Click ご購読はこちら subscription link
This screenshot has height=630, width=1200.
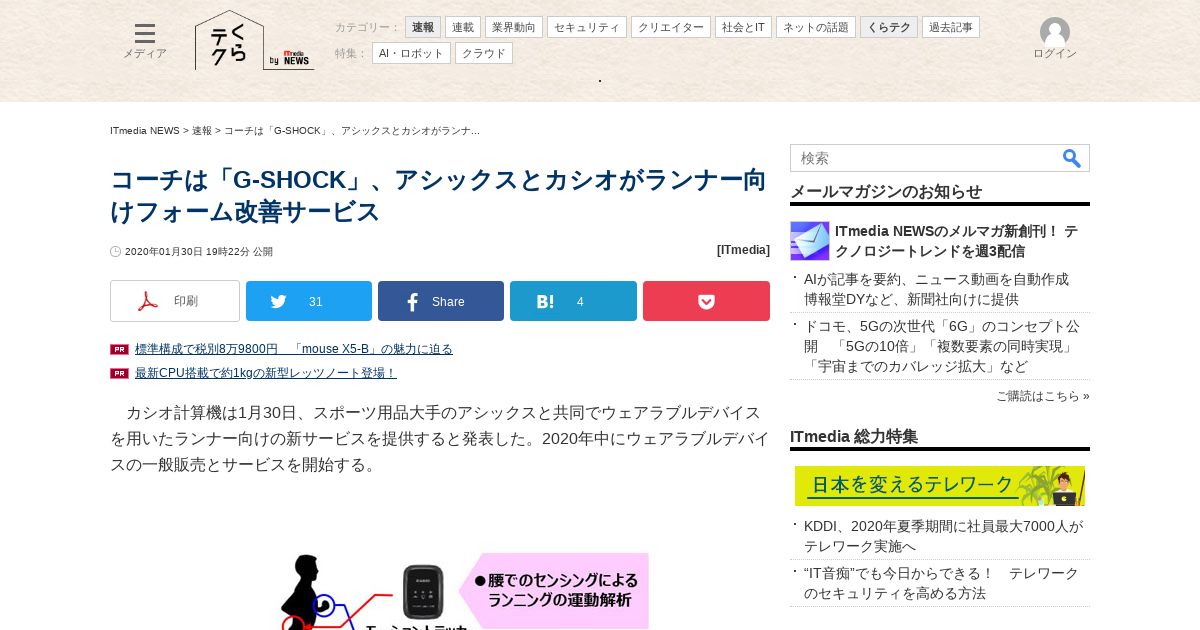1043,396
